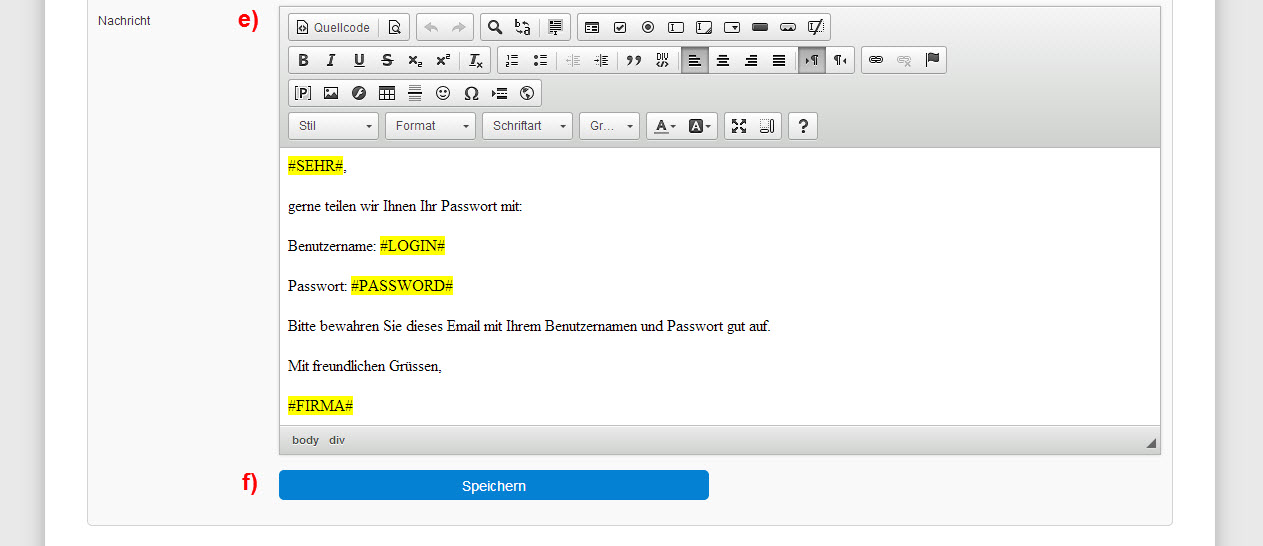Open the Format dropdown
The height and width of the screenshot is (546, 1263).
(430, 126)
